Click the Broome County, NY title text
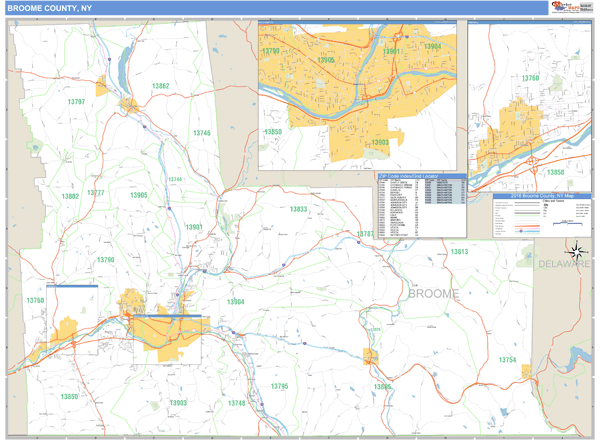This screenshot has width=600, height=440. pos(50,8)
